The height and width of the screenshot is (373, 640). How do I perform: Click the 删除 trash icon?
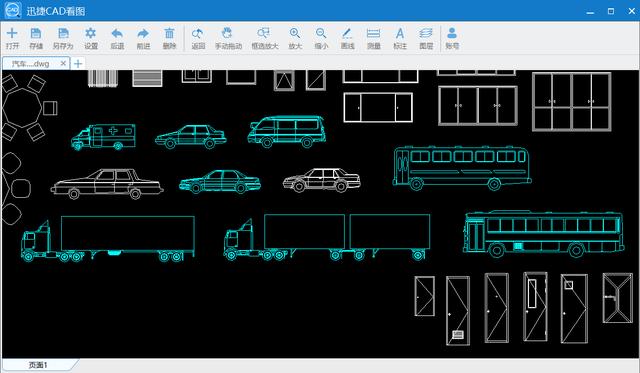tap(169, 38)
